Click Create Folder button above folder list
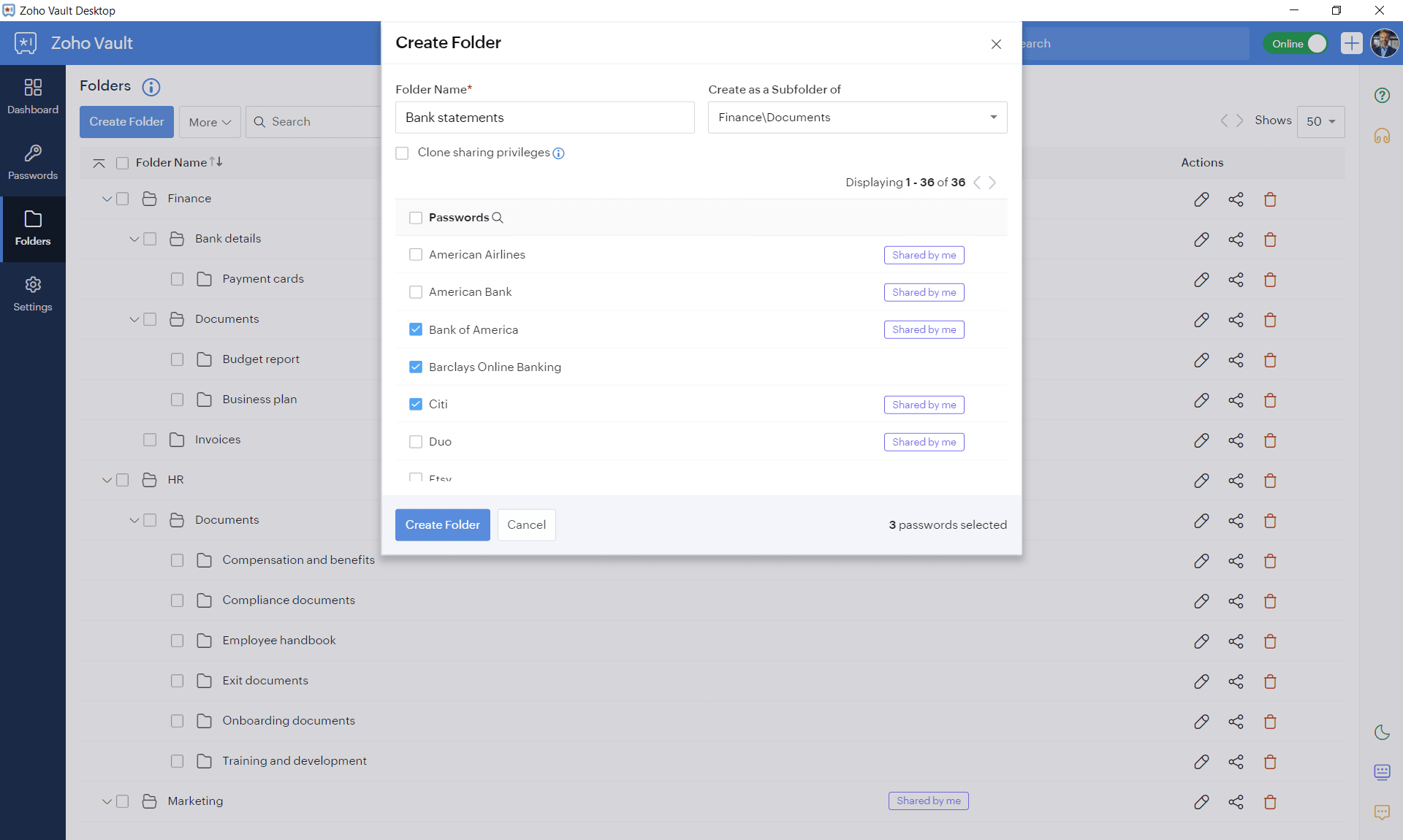Viewport: 1403px width, 840px height. 126,121
